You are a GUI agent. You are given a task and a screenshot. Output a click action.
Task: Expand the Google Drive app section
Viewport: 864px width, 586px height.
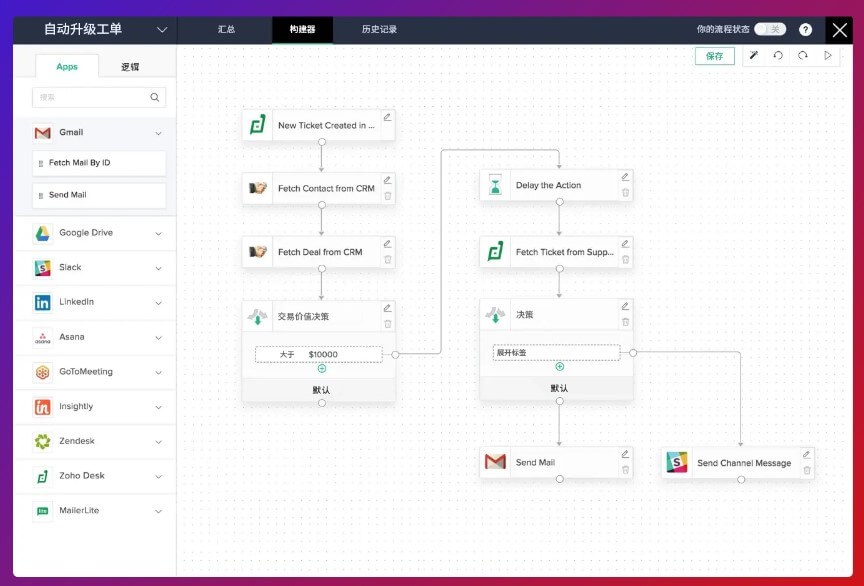point(158,234)
